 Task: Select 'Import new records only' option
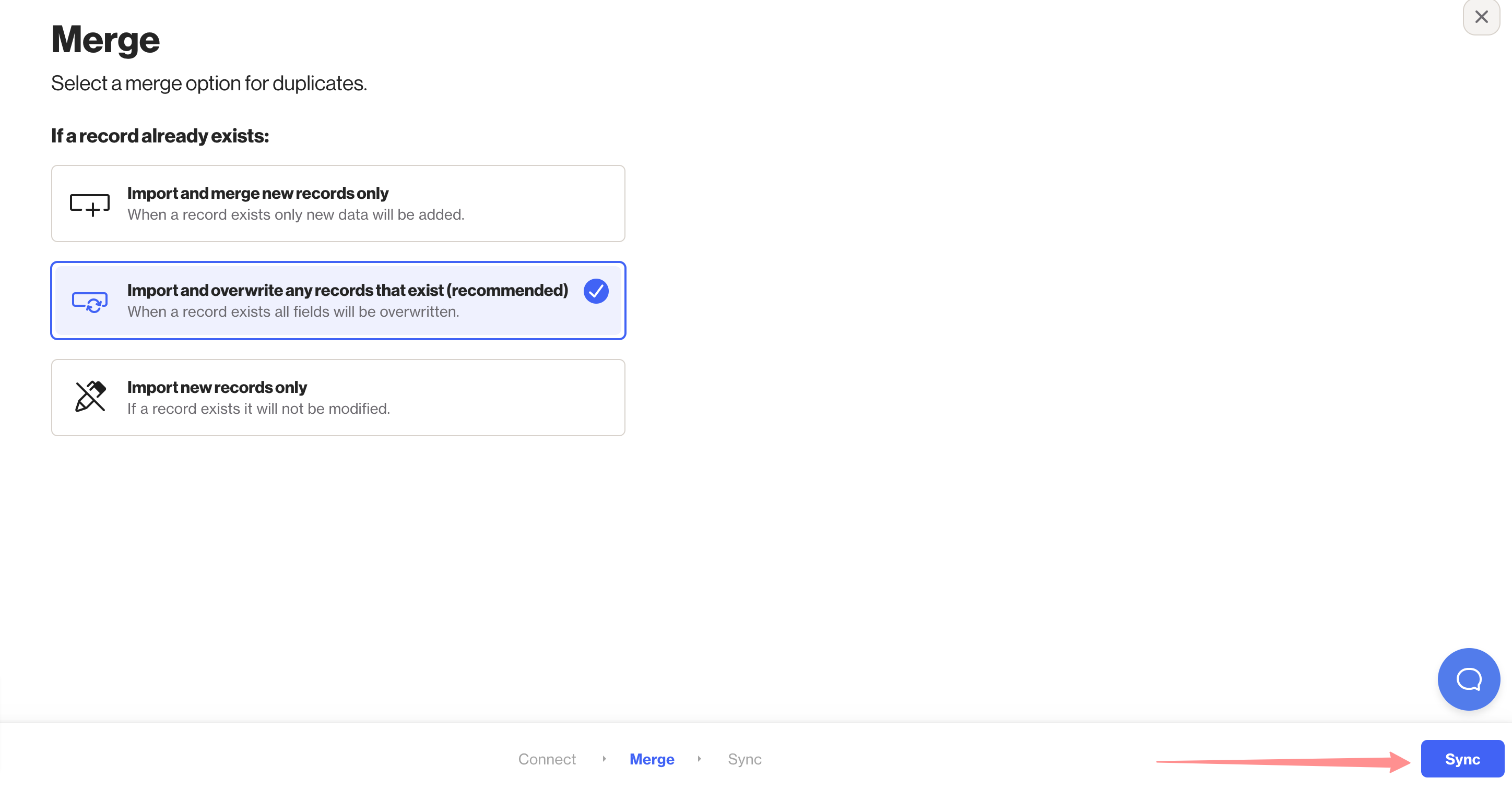[x=338, y=398]
